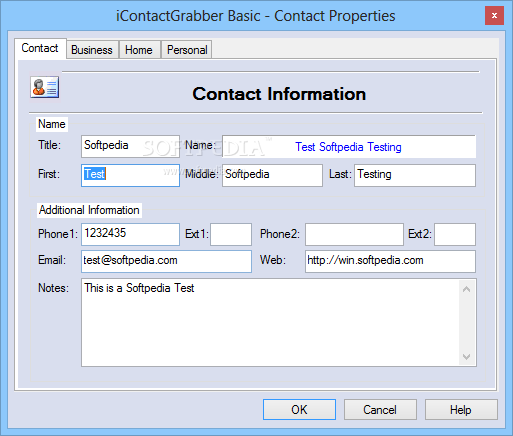Viewport: 513px width, 436px height.
Task: Click the Middle: label
Action: (202, 174)
